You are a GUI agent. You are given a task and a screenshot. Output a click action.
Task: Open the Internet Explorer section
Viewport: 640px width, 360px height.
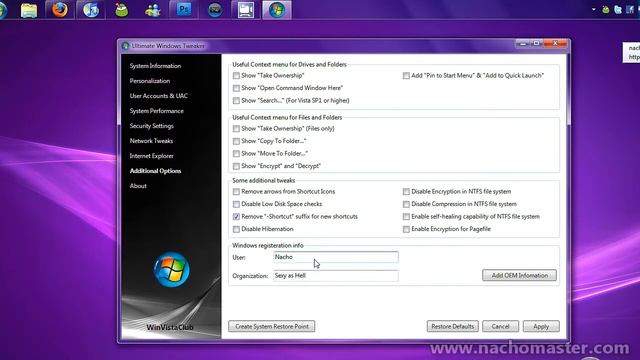(151, 156)
